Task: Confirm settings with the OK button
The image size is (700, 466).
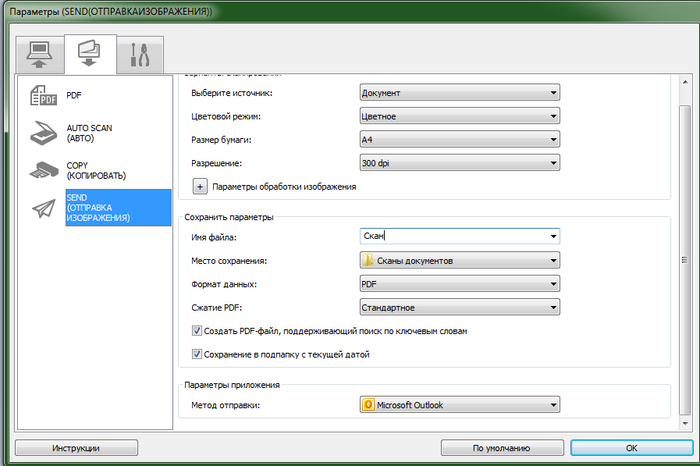Action: [630, 448]
